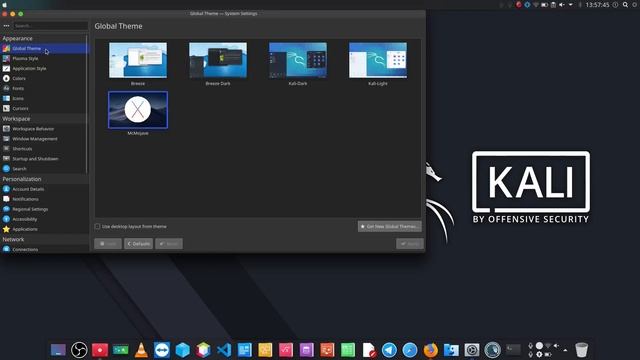Click the red record icon in the dock

tap(100, 350)
